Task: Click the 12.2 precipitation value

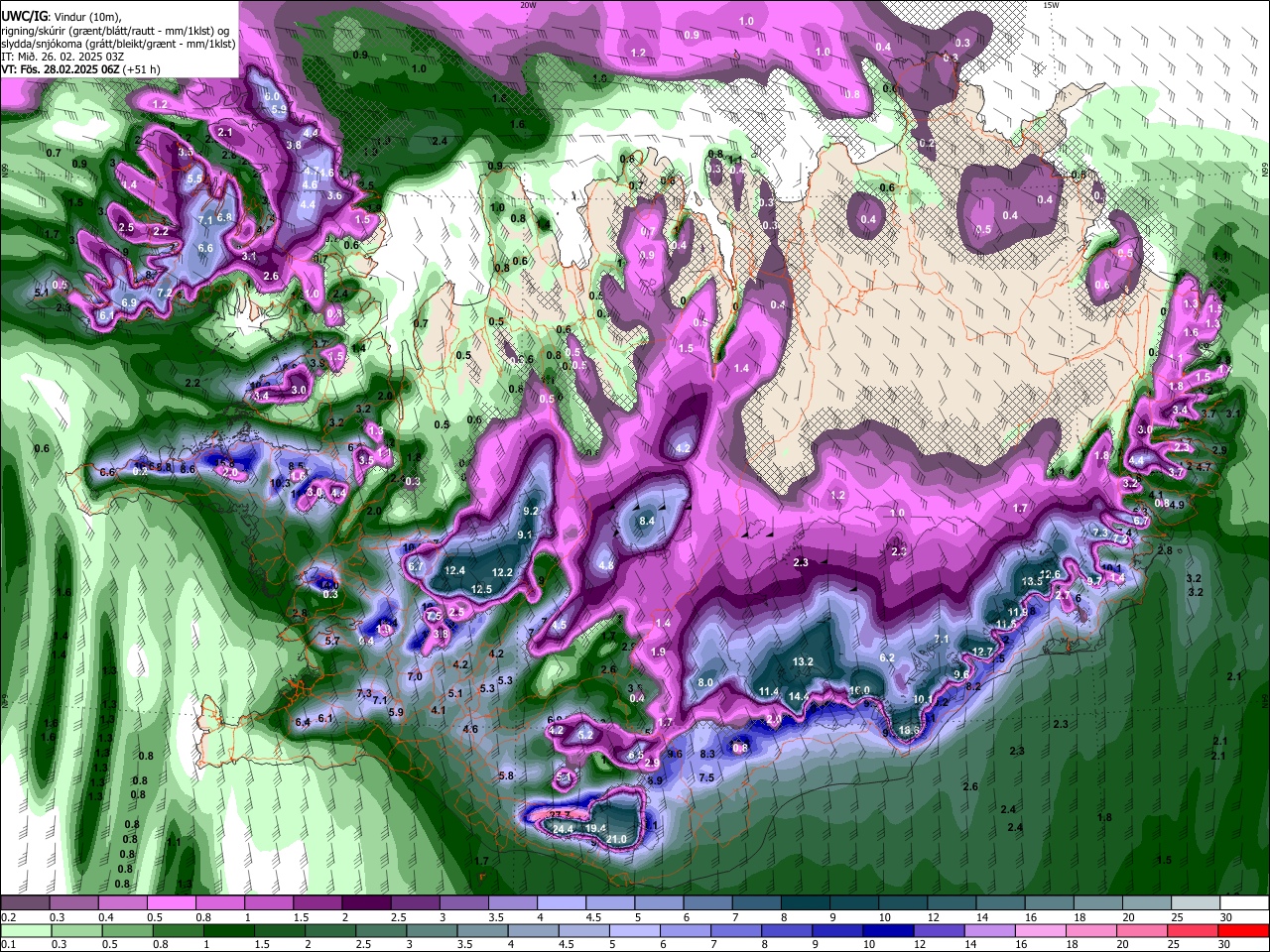Action: [x=502, y=572]
